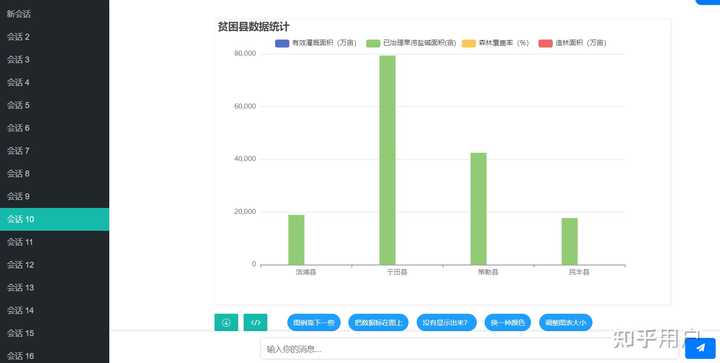The width and height of the screenshot is (720, 363).
Task: Click the green bar for 策勒县
Action: (x=478, y=209)
